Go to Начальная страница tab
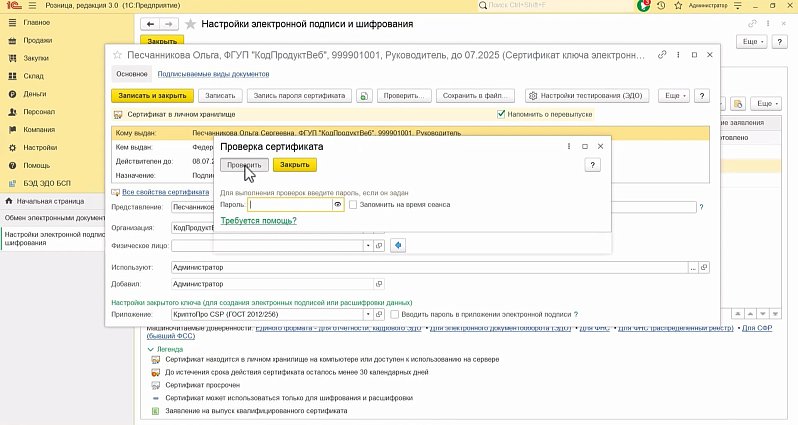 click(50, 201)
